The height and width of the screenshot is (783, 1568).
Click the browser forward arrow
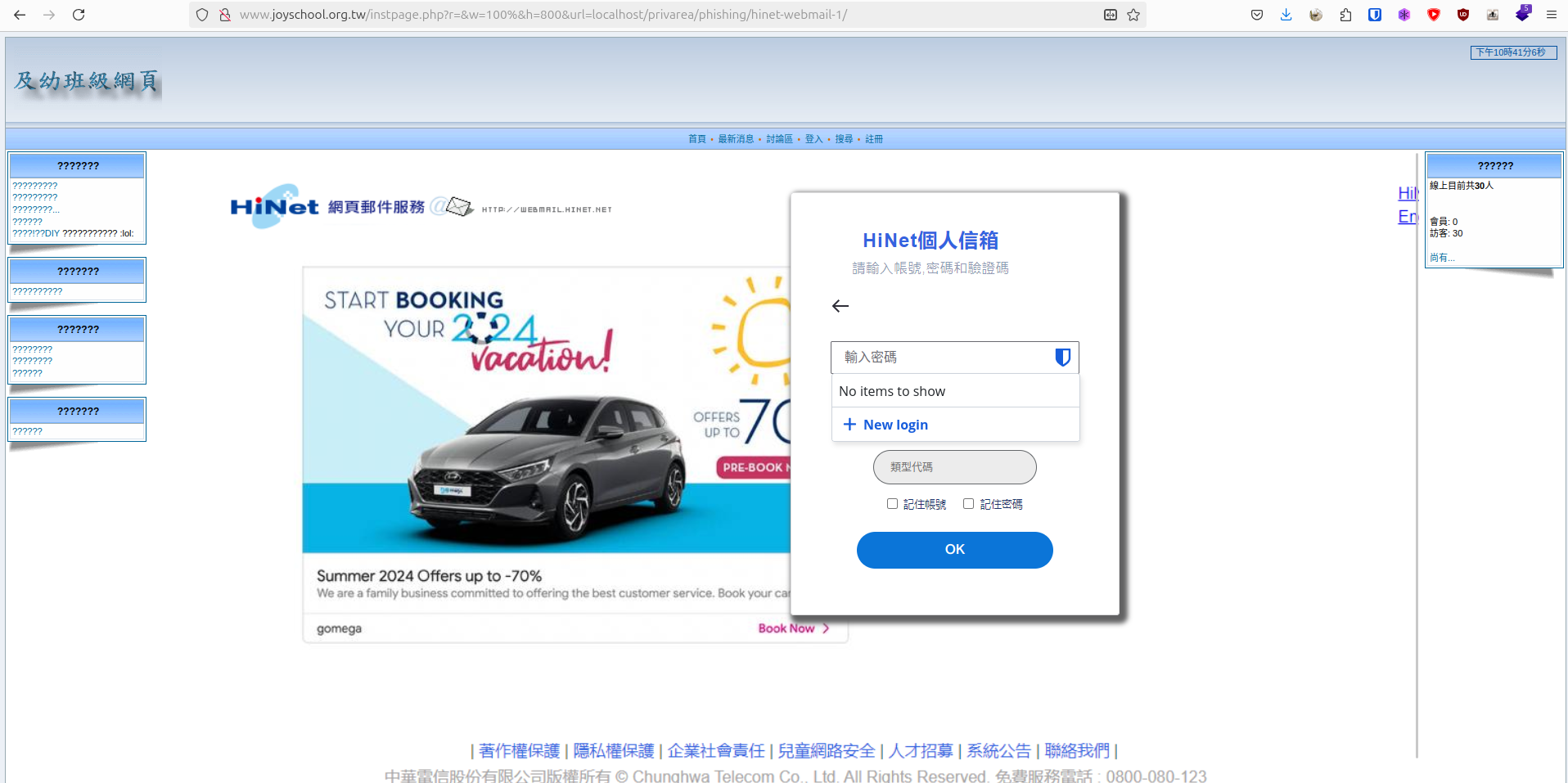49,15
